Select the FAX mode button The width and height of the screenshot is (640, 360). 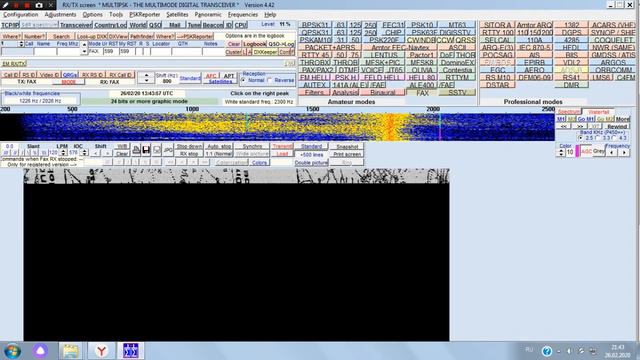click(422, 93)
